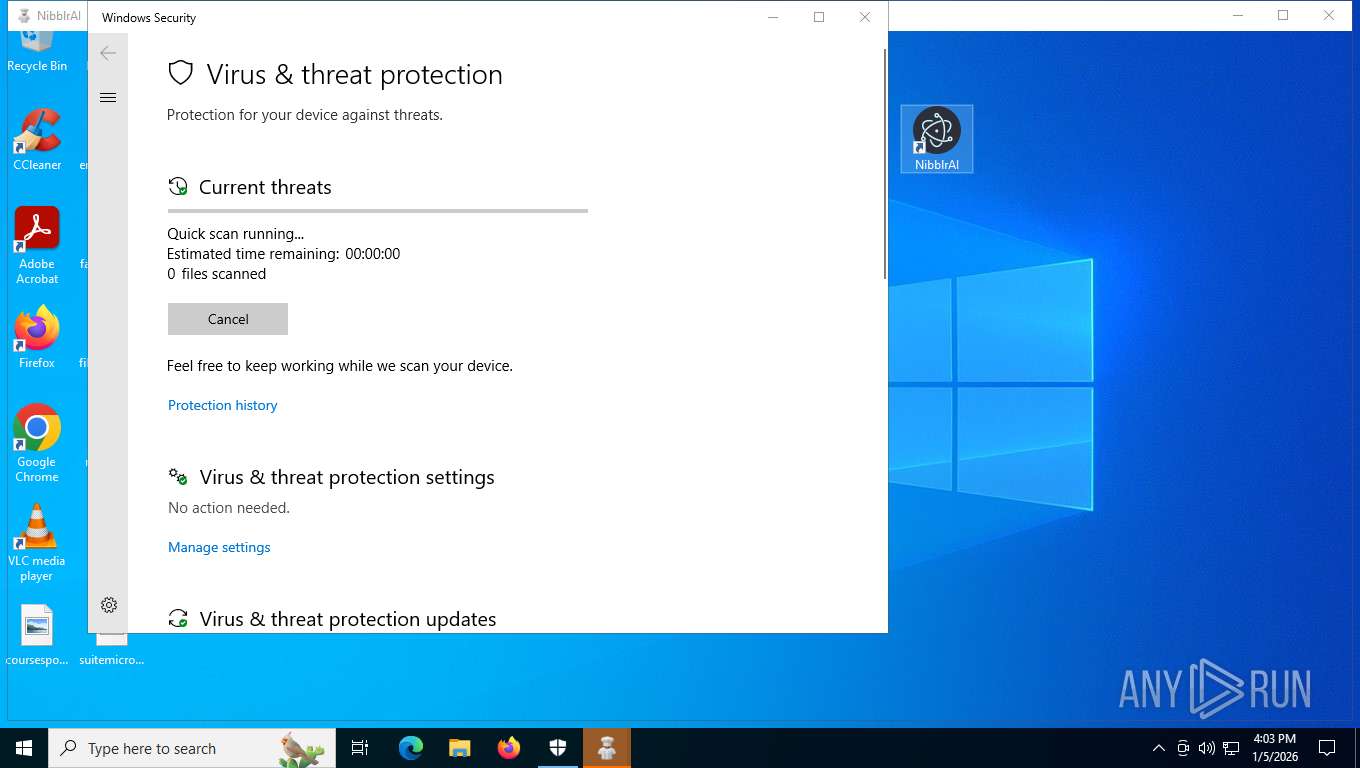
Task: Click the Meet Now tray icon
Action: (1183, 748)
